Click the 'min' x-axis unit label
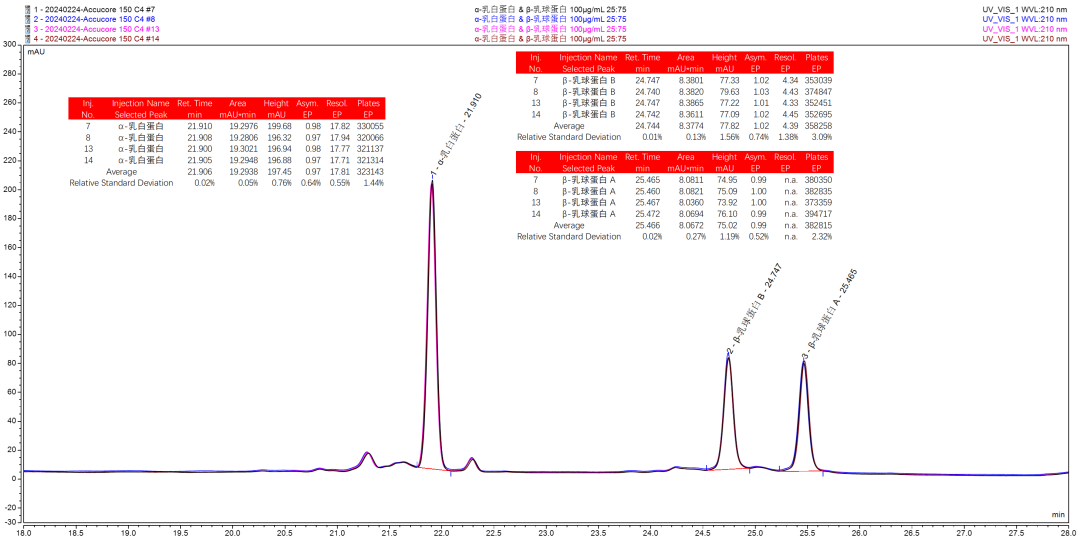The height and width of the screenshot is (542, 1080). click(x=1058, y=514)
